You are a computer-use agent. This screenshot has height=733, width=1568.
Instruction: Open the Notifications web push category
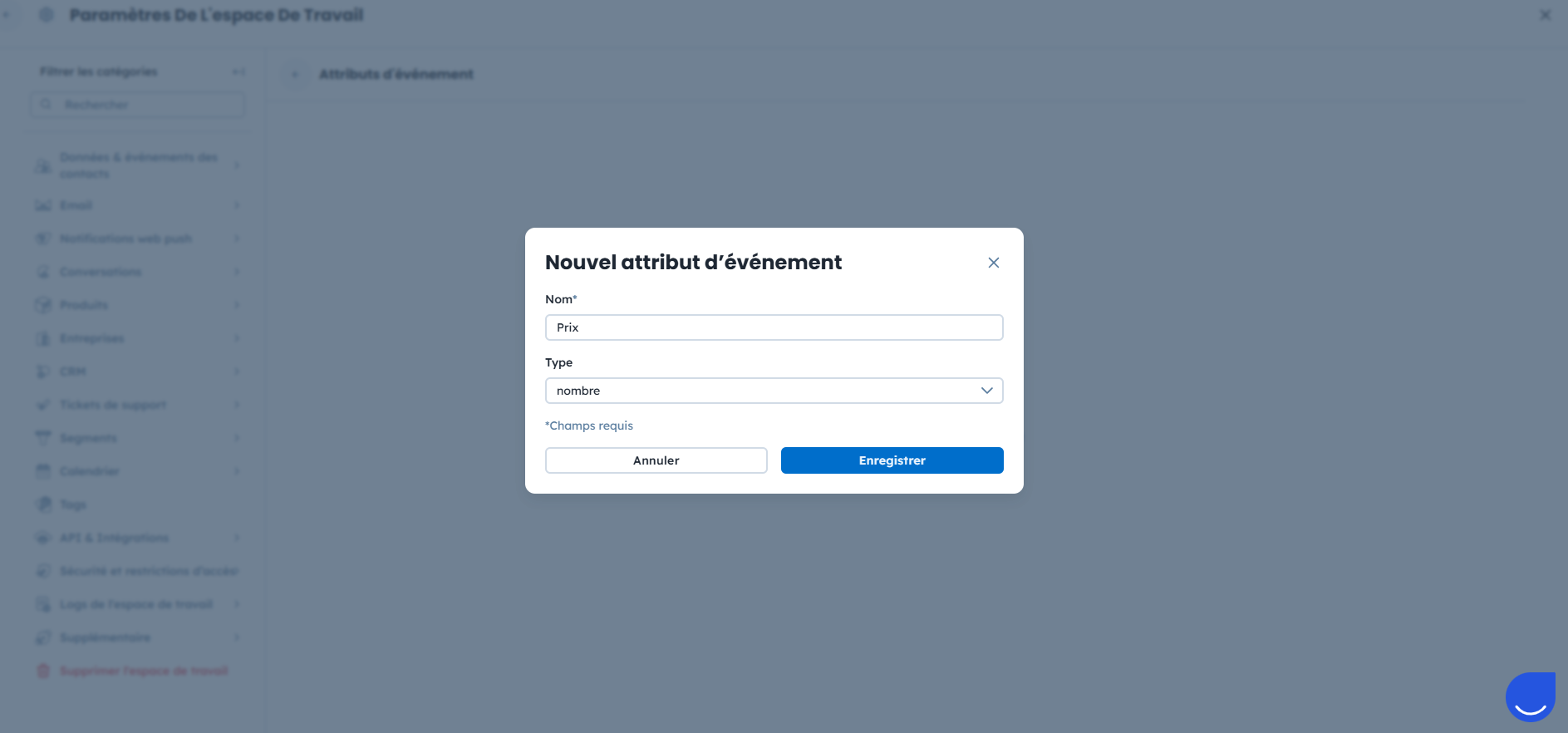[x=138, y=239]
